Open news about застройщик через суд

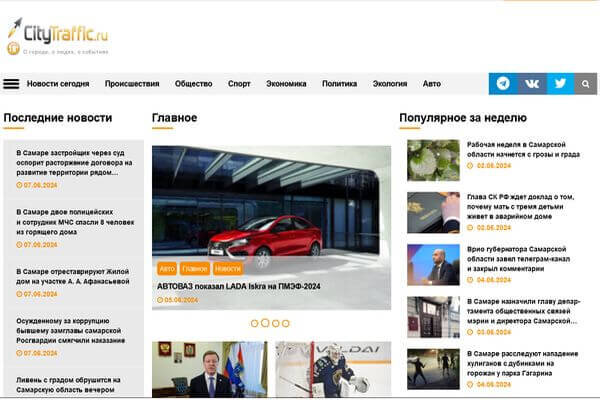(x=74, y=163)
